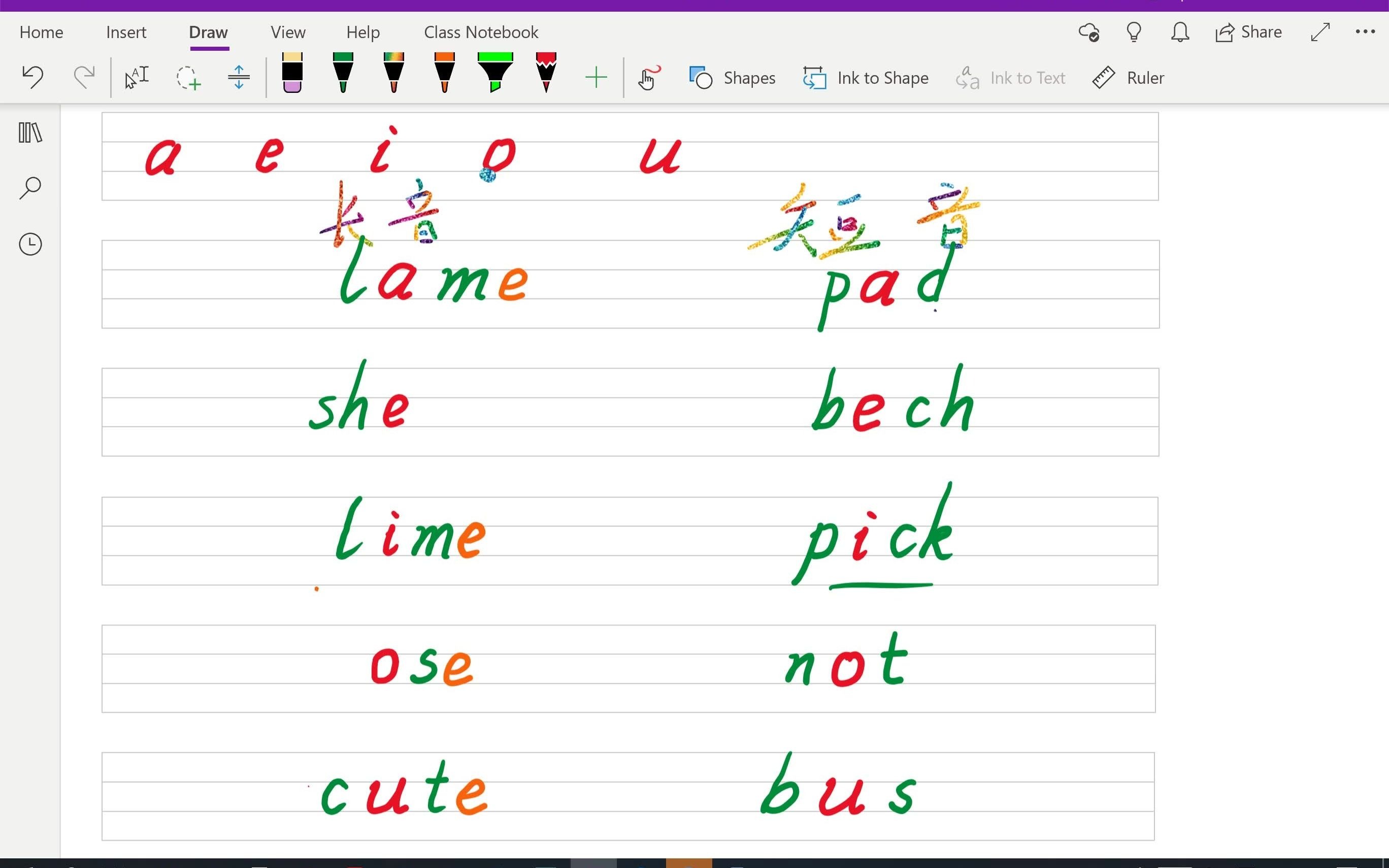
Task: Click the search sidebar icon
Action: pyautogui.click(x=29, y=188)
